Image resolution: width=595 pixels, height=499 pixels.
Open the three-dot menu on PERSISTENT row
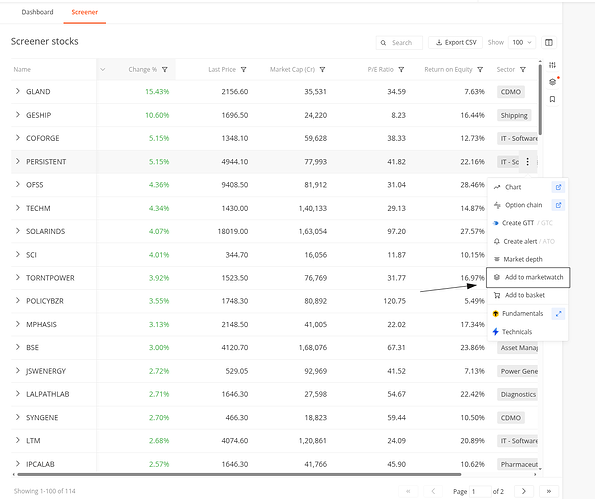pos(527,162)
